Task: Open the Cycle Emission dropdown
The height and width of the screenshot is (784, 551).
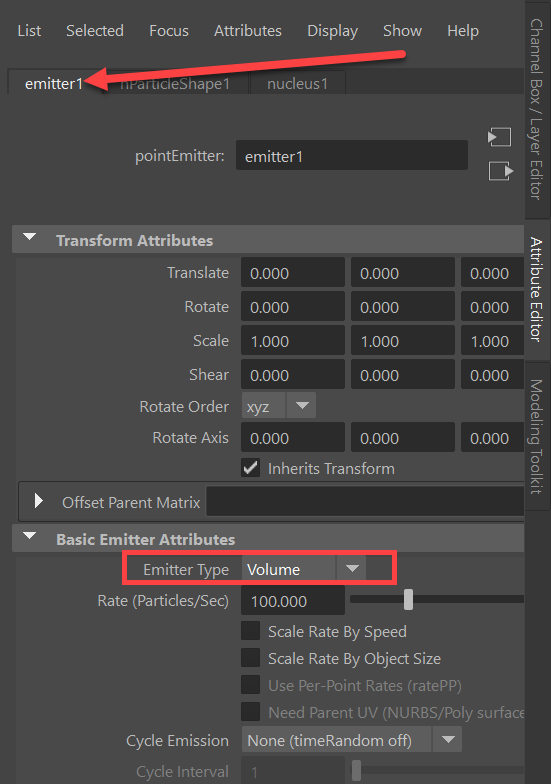Action: point(352,740)
